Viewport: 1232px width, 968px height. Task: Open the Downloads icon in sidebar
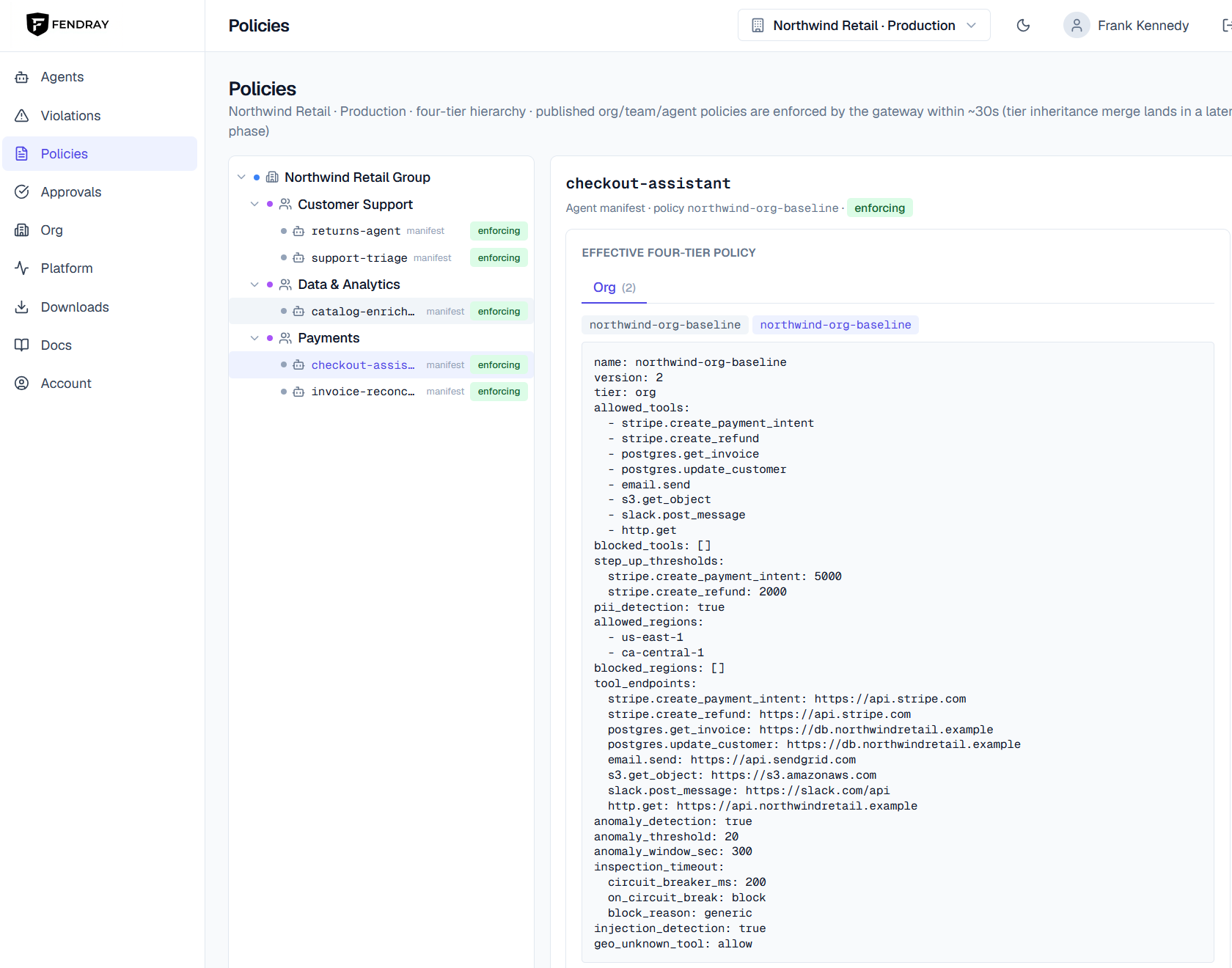[22, 307]
